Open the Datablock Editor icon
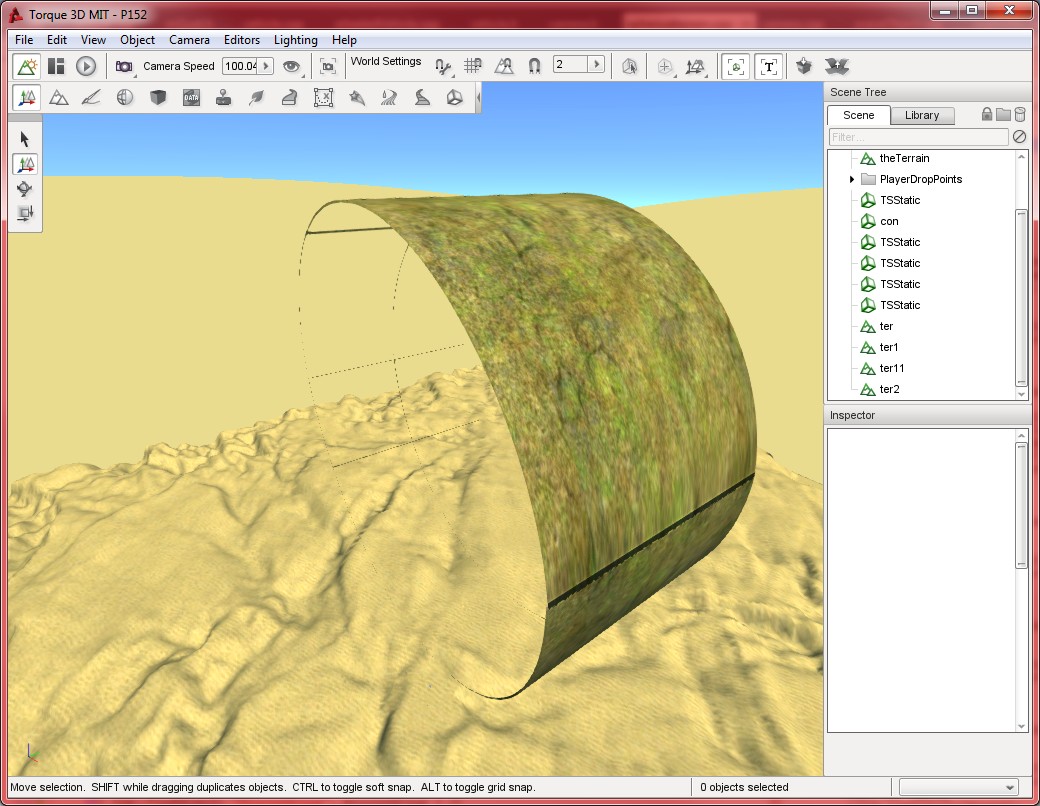The height and width of the screenshot is (806, 1040). point(191,97)
